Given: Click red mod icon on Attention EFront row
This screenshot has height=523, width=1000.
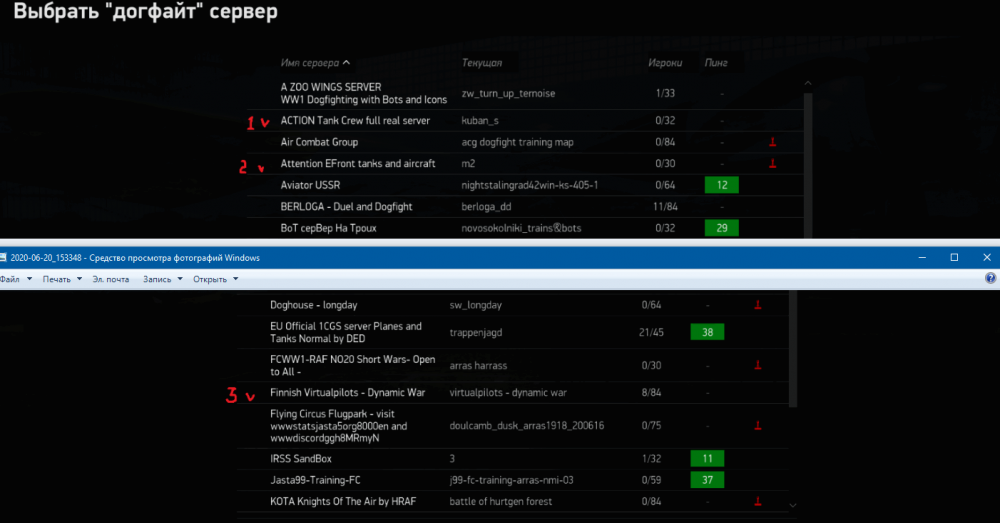Looking at the screenshot, I should pos(772,164).
